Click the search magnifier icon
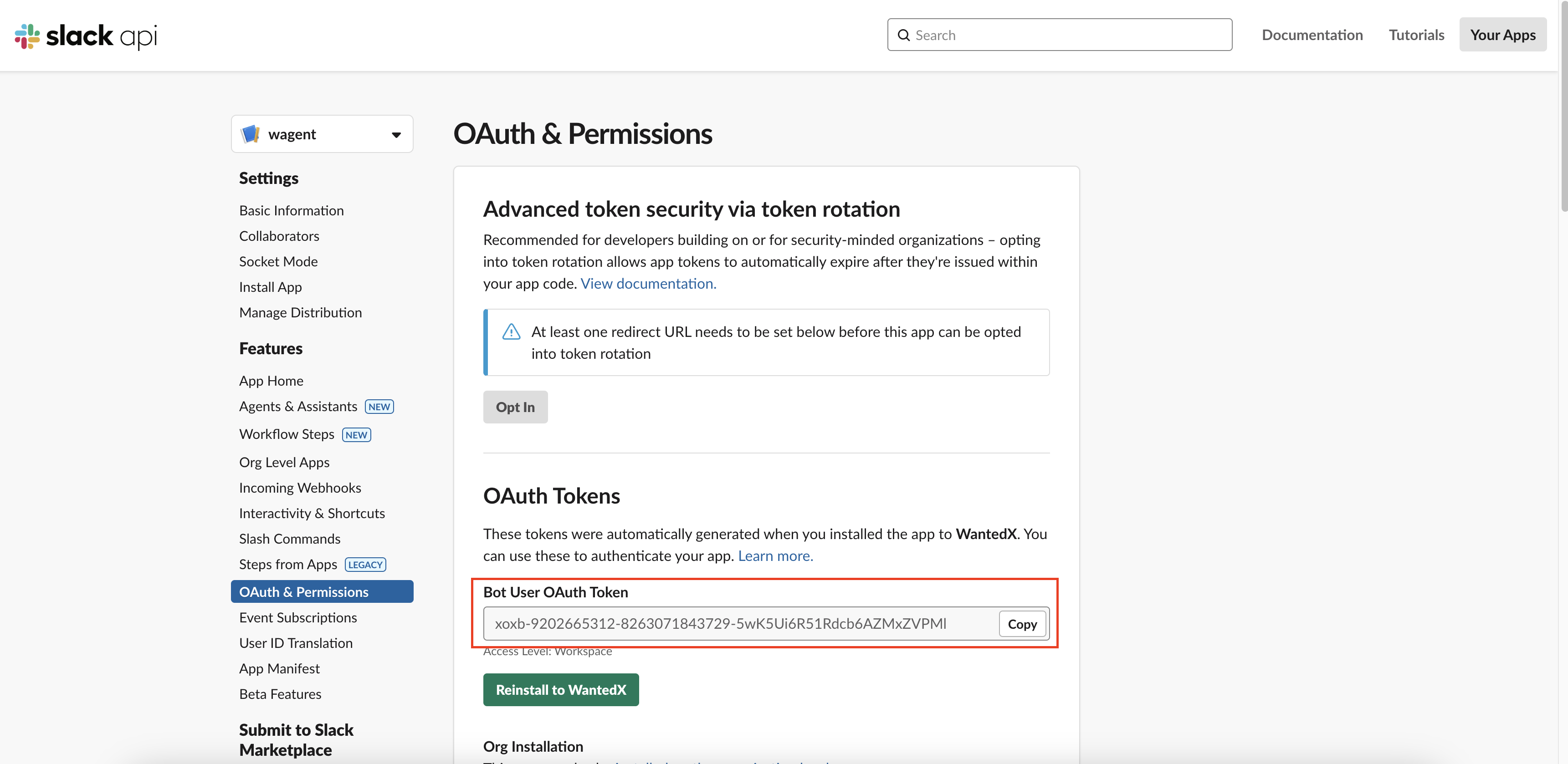Image resolution: width=1568 pixels, height=764 pixels. tap(904, 35)
